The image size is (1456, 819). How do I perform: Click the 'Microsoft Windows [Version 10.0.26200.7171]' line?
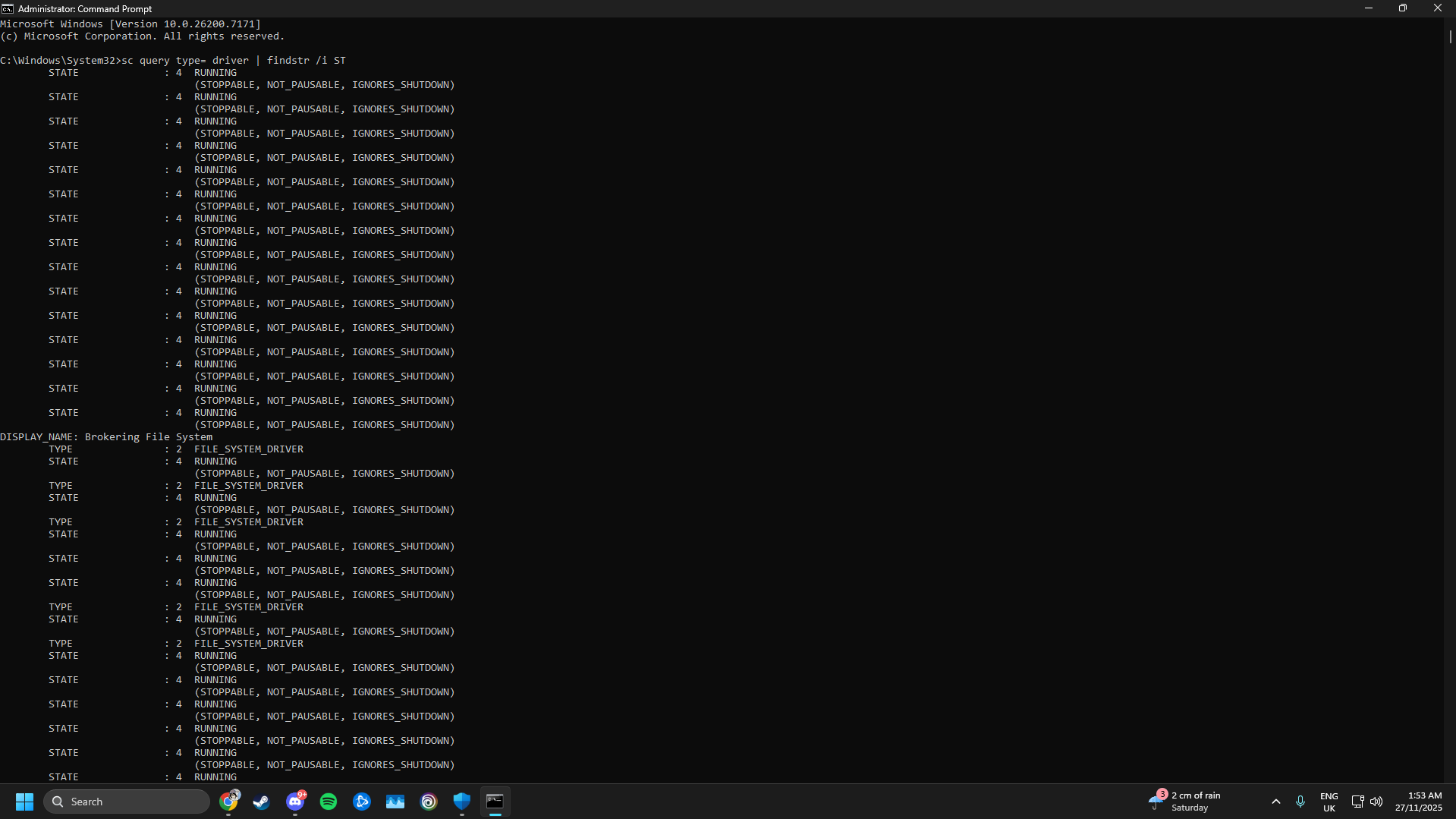pos(131,24)
